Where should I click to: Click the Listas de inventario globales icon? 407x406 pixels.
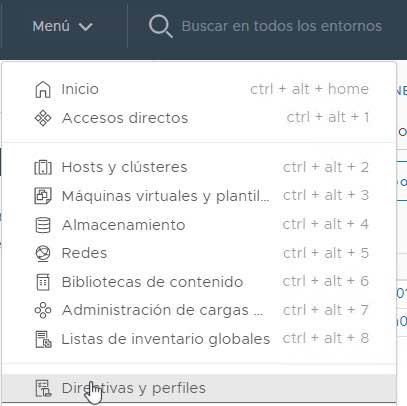(x=43, y=339)
